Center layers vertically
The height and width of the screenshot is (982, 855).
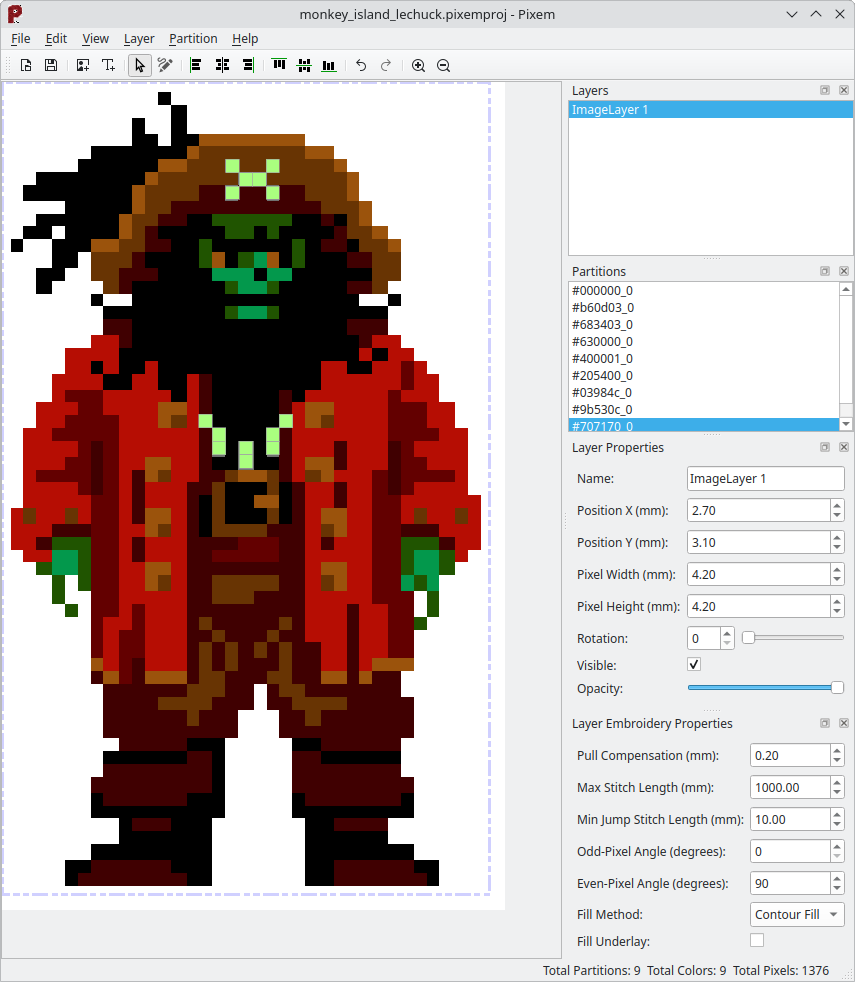[x=304, y=65]
